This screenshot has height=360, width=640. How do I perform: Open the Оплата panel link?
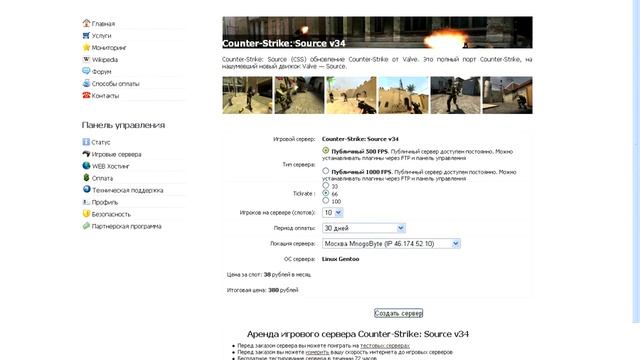click(x=102, y=178)
